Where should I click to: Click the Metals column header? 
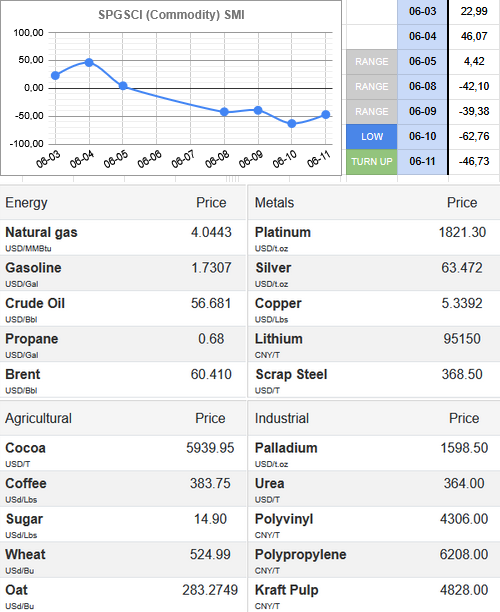(x=274, y=203)
